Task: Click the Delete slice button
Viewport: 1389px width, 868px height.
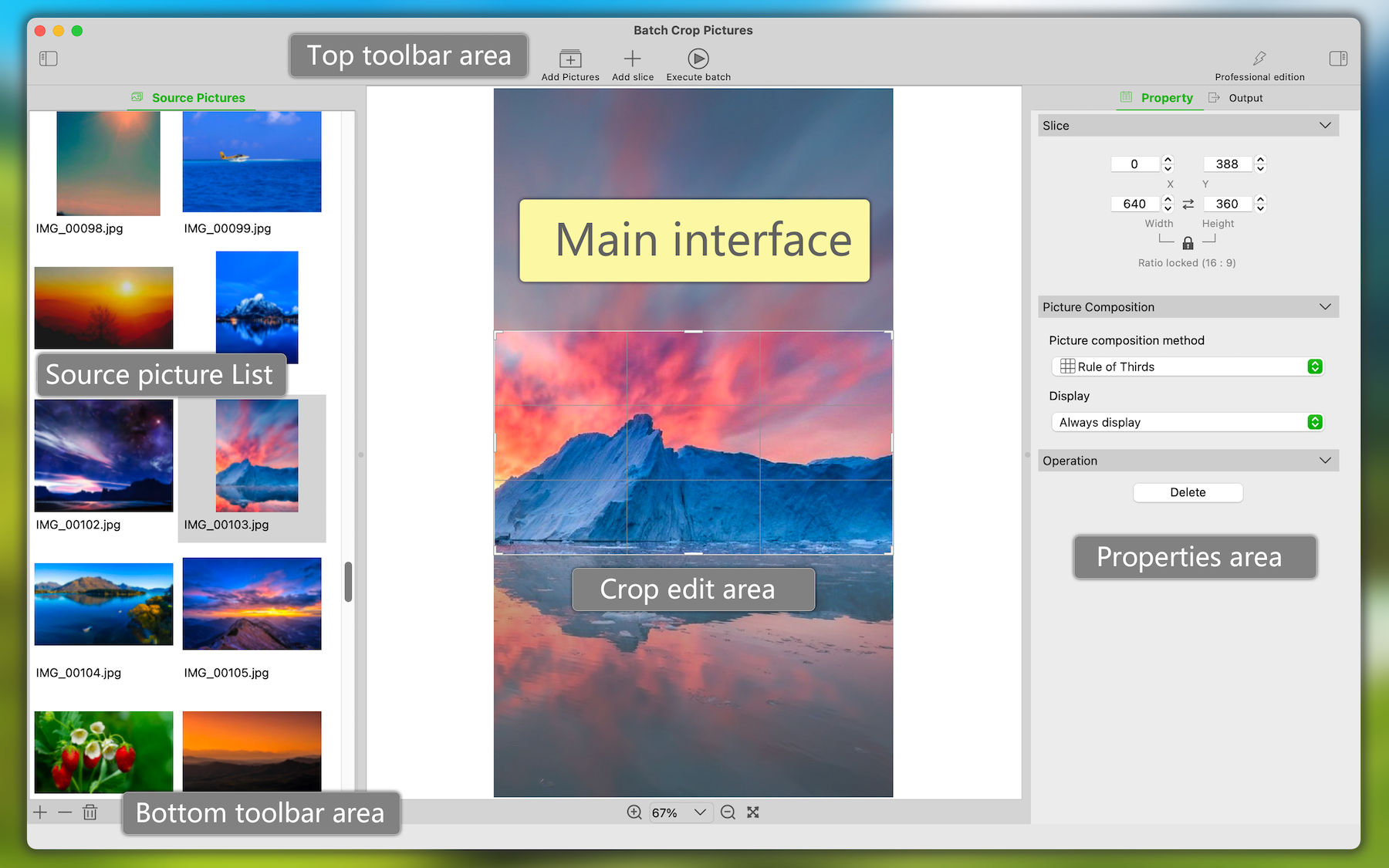Action: (1188, 492)
